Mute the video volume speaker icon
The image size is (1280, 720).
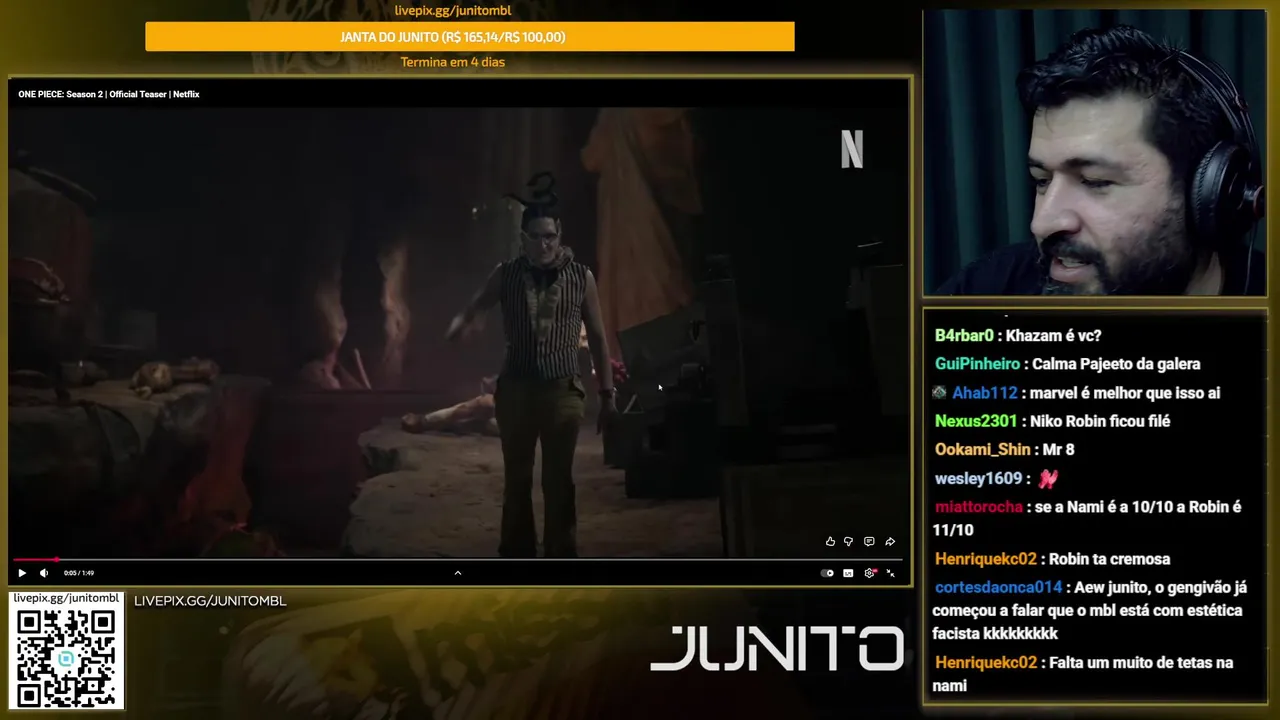(44, 573)
